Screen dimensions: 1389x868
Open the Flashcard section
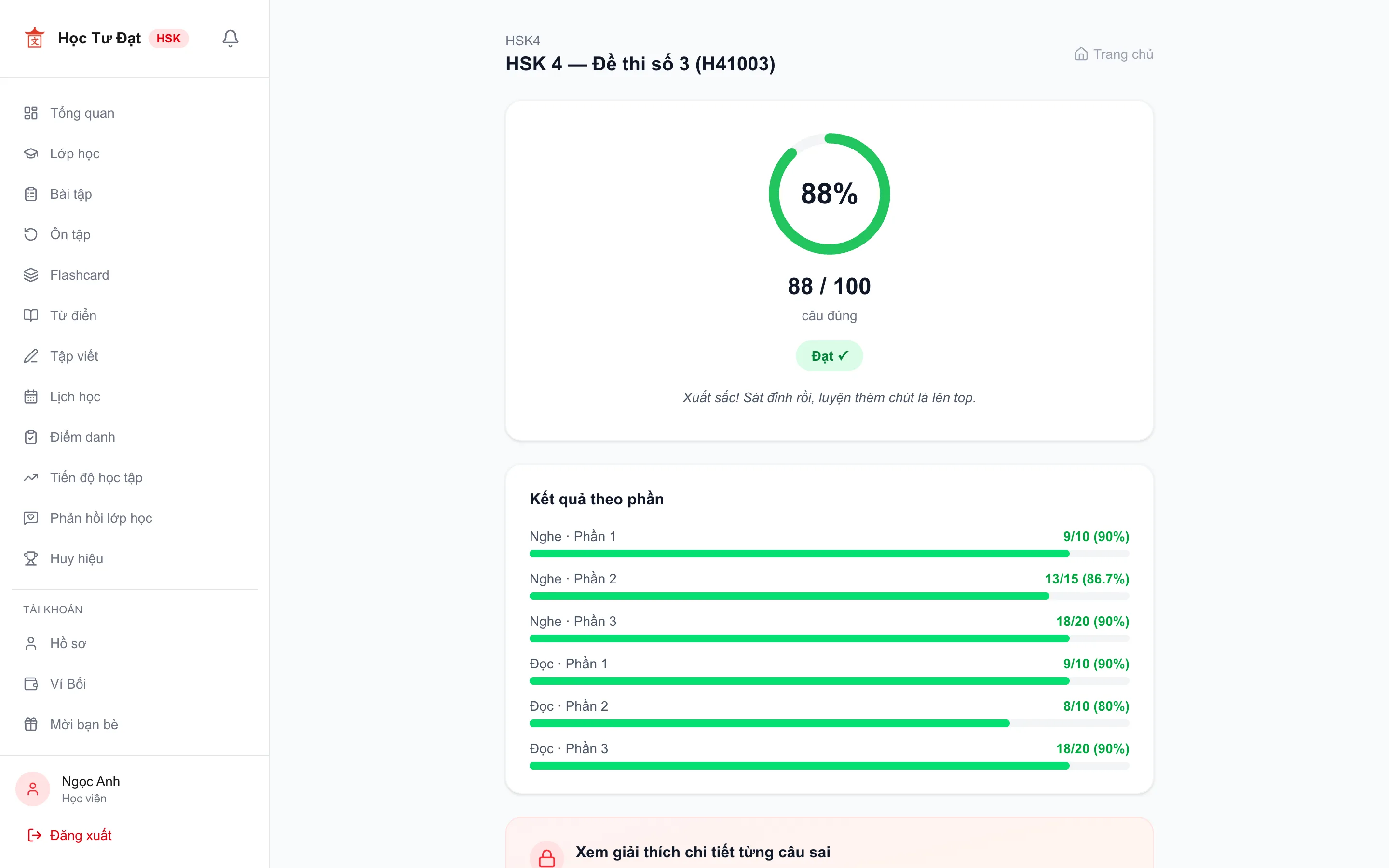(134, 275)
